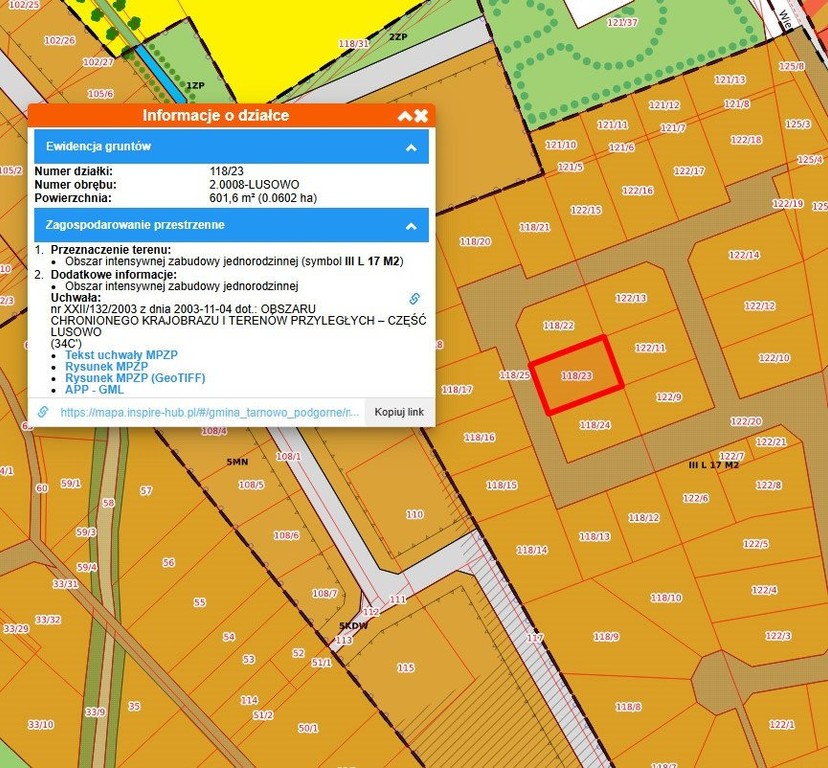This screenshot has height=768, width=828.
Task: Click parcel label 118/17
Action: (457, 390)
